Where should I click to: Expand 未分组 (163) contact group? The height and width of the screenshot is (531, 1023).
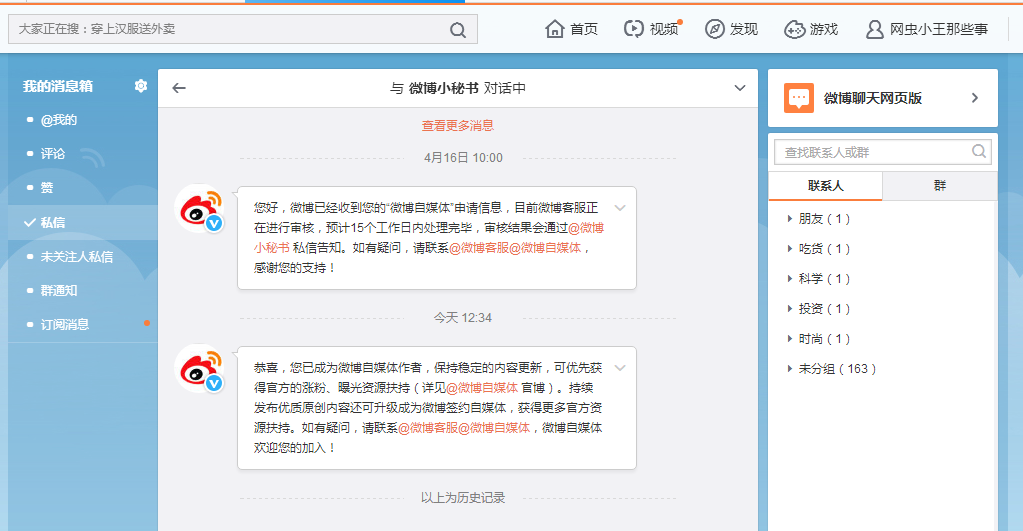(x=832, y=369)
